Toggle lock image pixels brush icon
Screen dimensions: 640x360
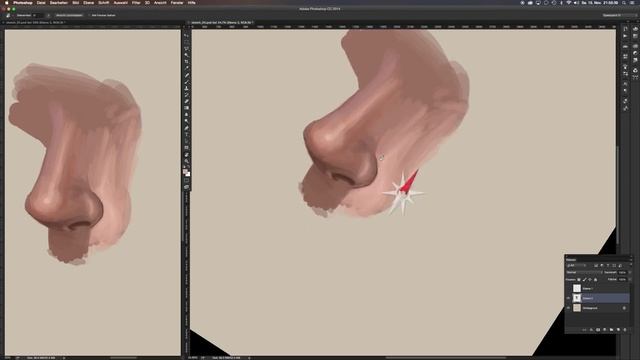click(x=584, y=280)
